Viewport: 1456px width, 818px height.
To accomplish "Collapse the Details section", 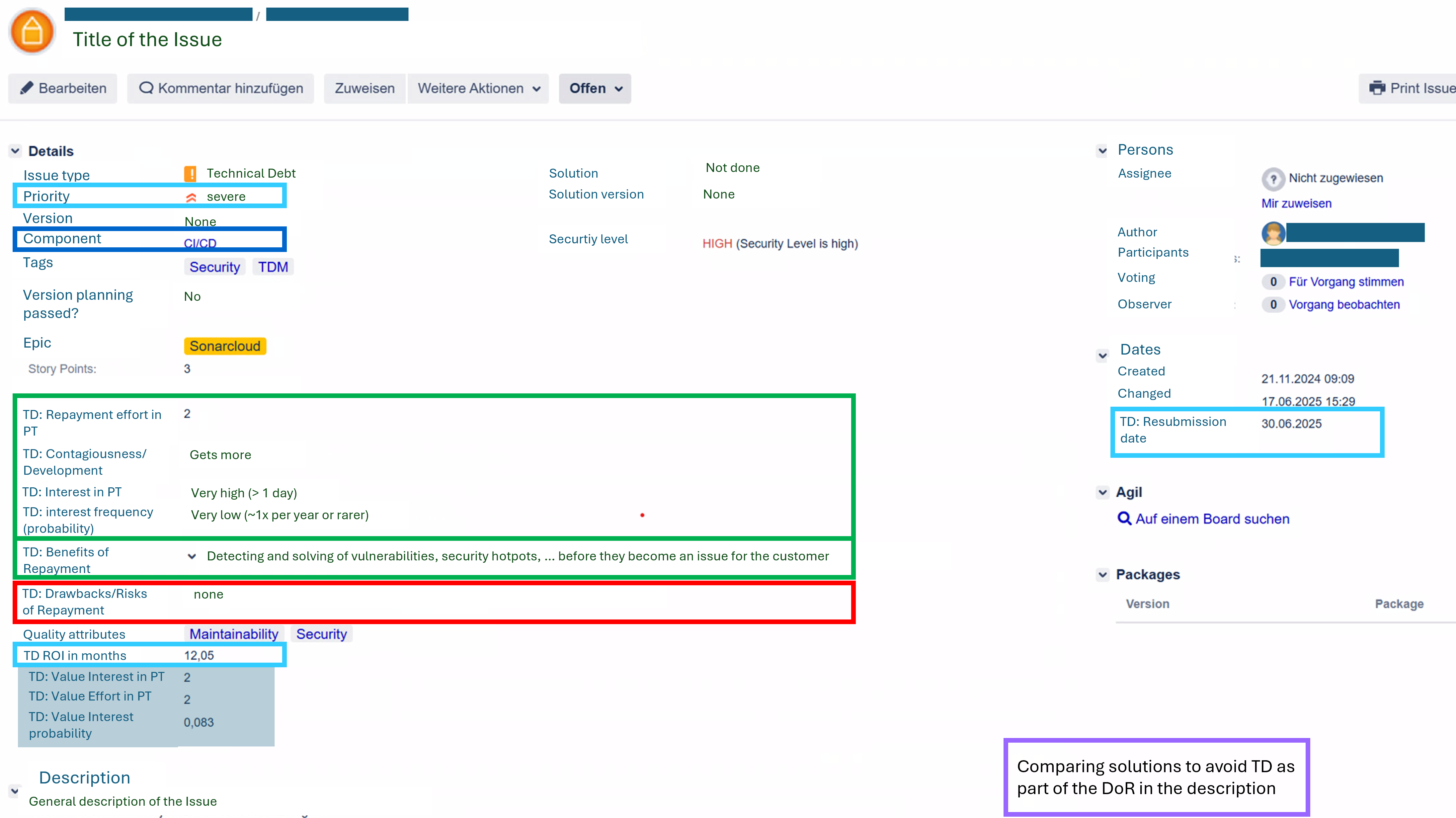I will click(15, 151).
